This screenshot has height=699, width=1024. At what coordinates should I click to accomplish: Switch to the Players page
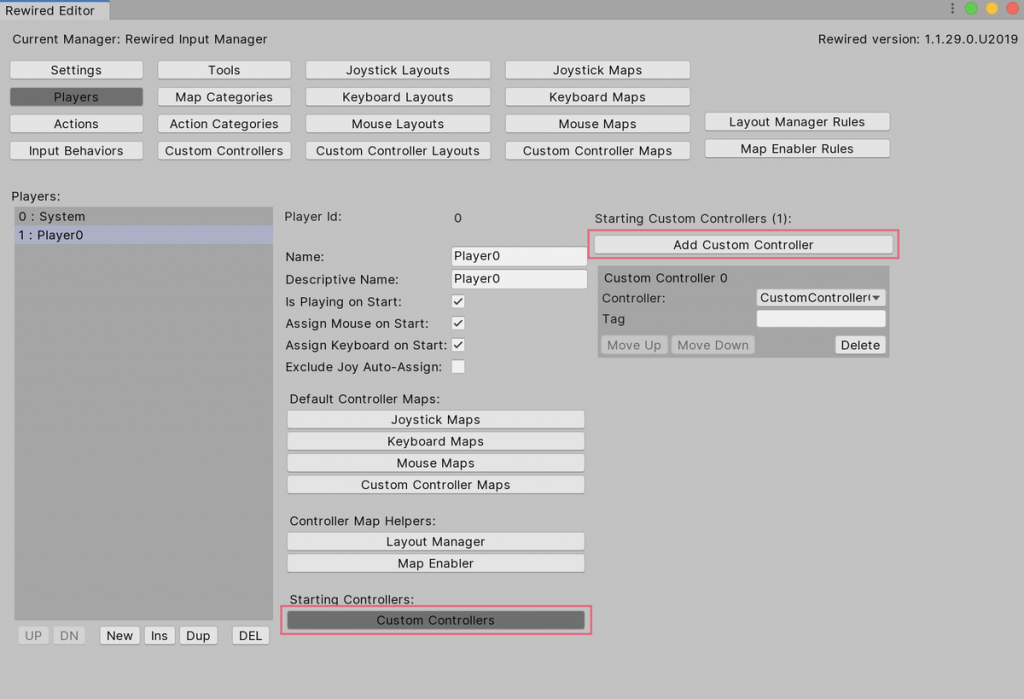76,97
